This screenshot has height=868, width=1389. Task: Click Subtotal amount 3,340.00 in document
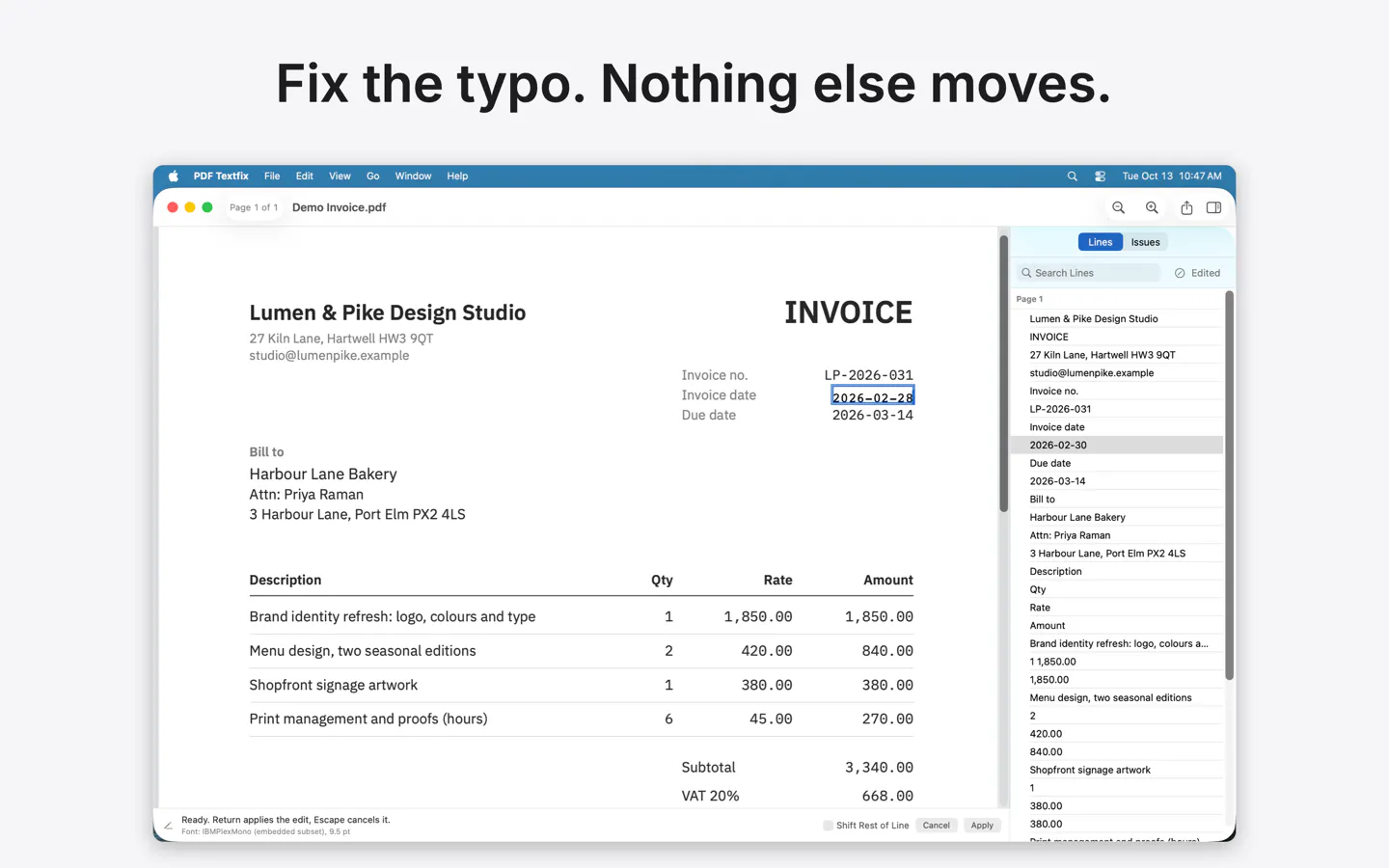click(879, 768)
